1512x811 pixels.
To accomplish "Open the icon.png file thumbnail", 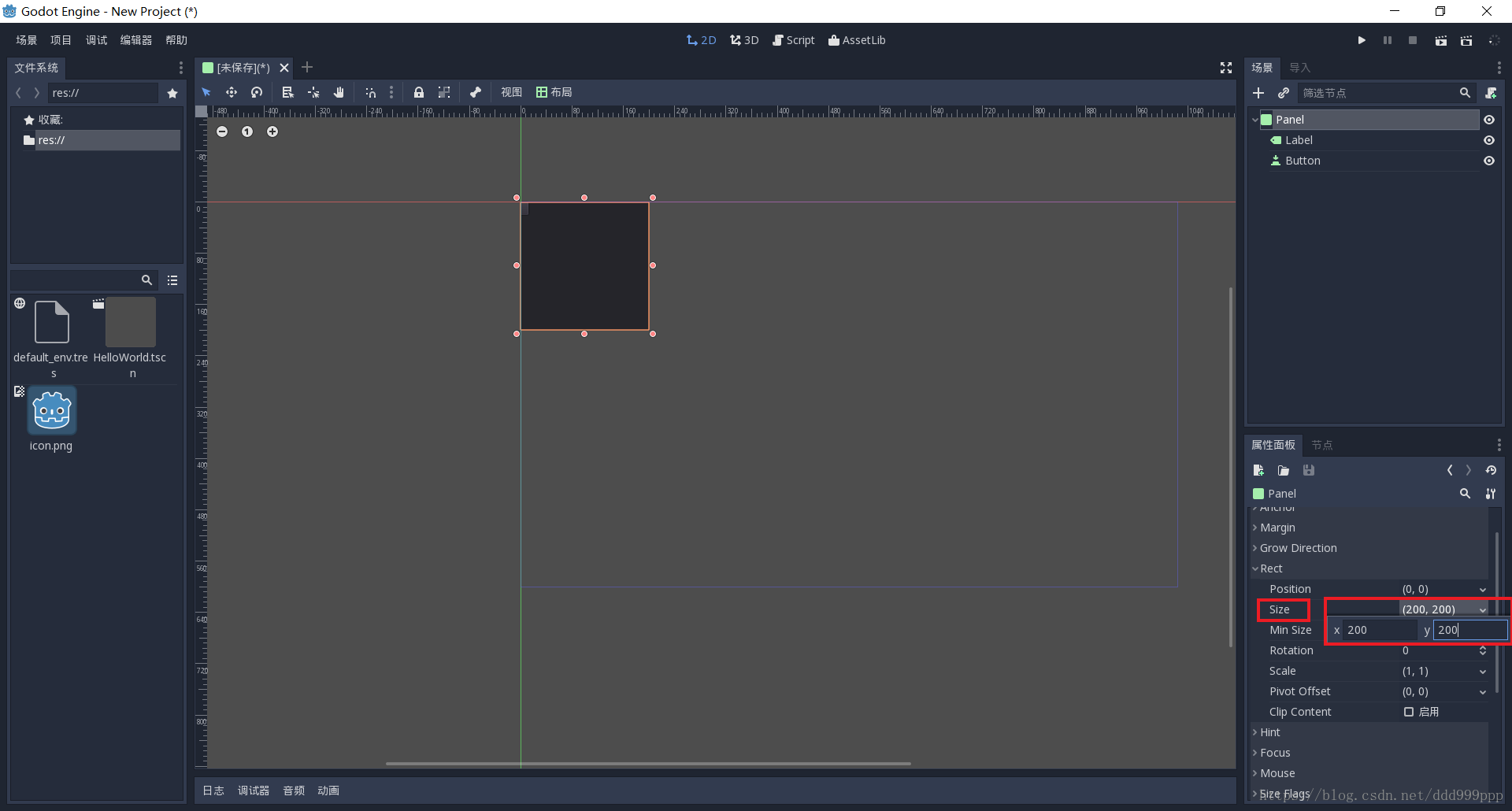I will (52, 410).
